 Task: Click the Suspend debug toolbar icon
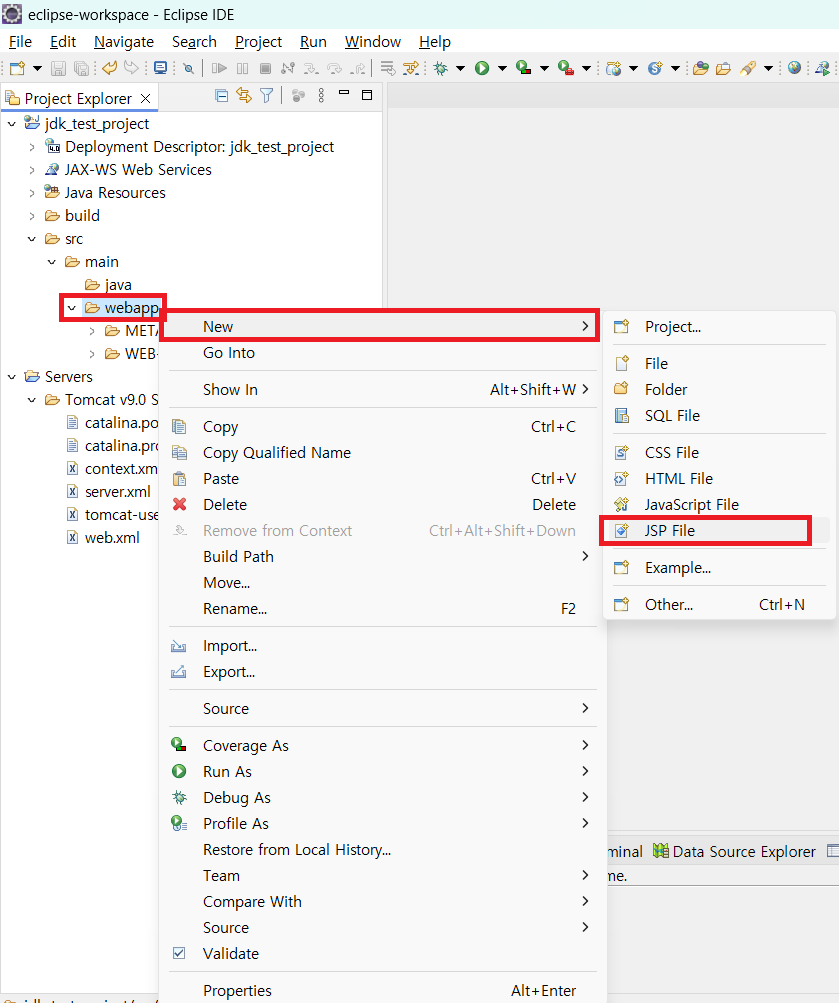click(242, 68)
